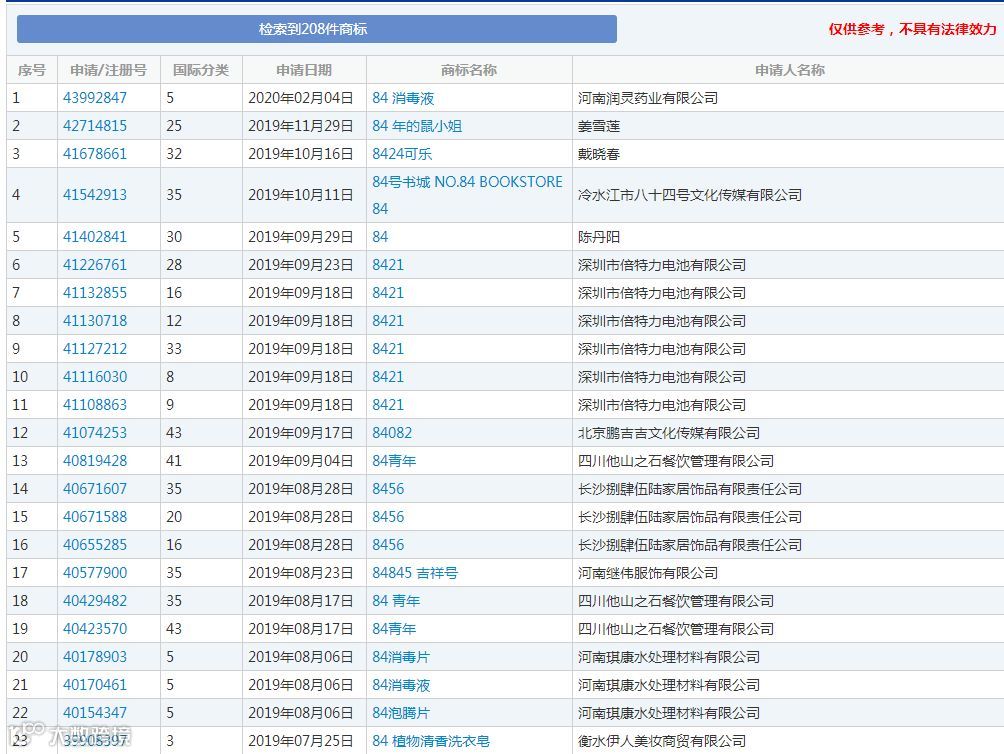Open registration number 41130718
The width and height of the screenshot is (1004, 754).
(x=95, y=321)
